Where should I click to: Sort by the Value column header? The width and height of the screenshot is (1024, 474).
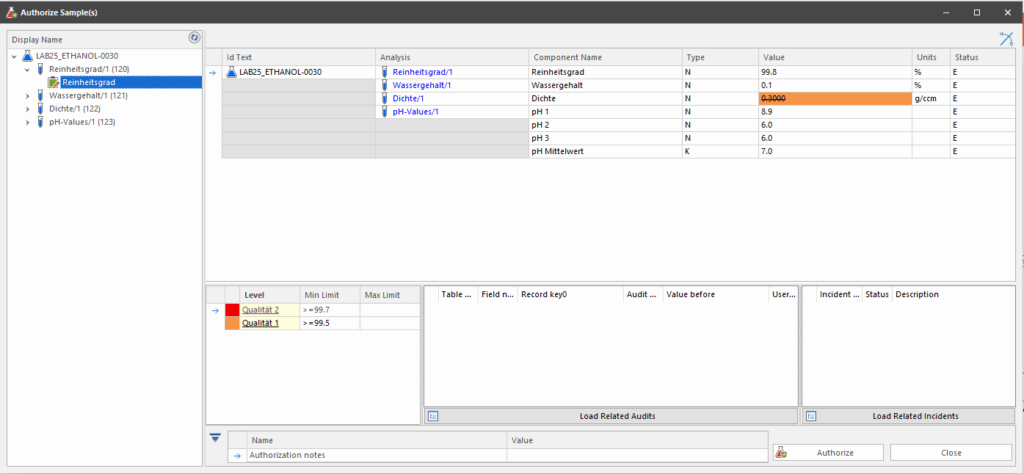click(x=835, y=57)
